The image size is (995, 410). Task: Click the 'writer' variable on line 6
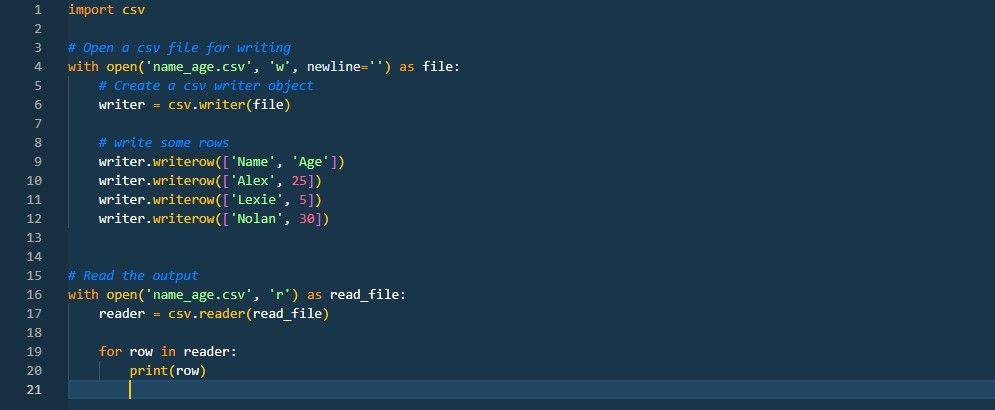click(122, 105)
